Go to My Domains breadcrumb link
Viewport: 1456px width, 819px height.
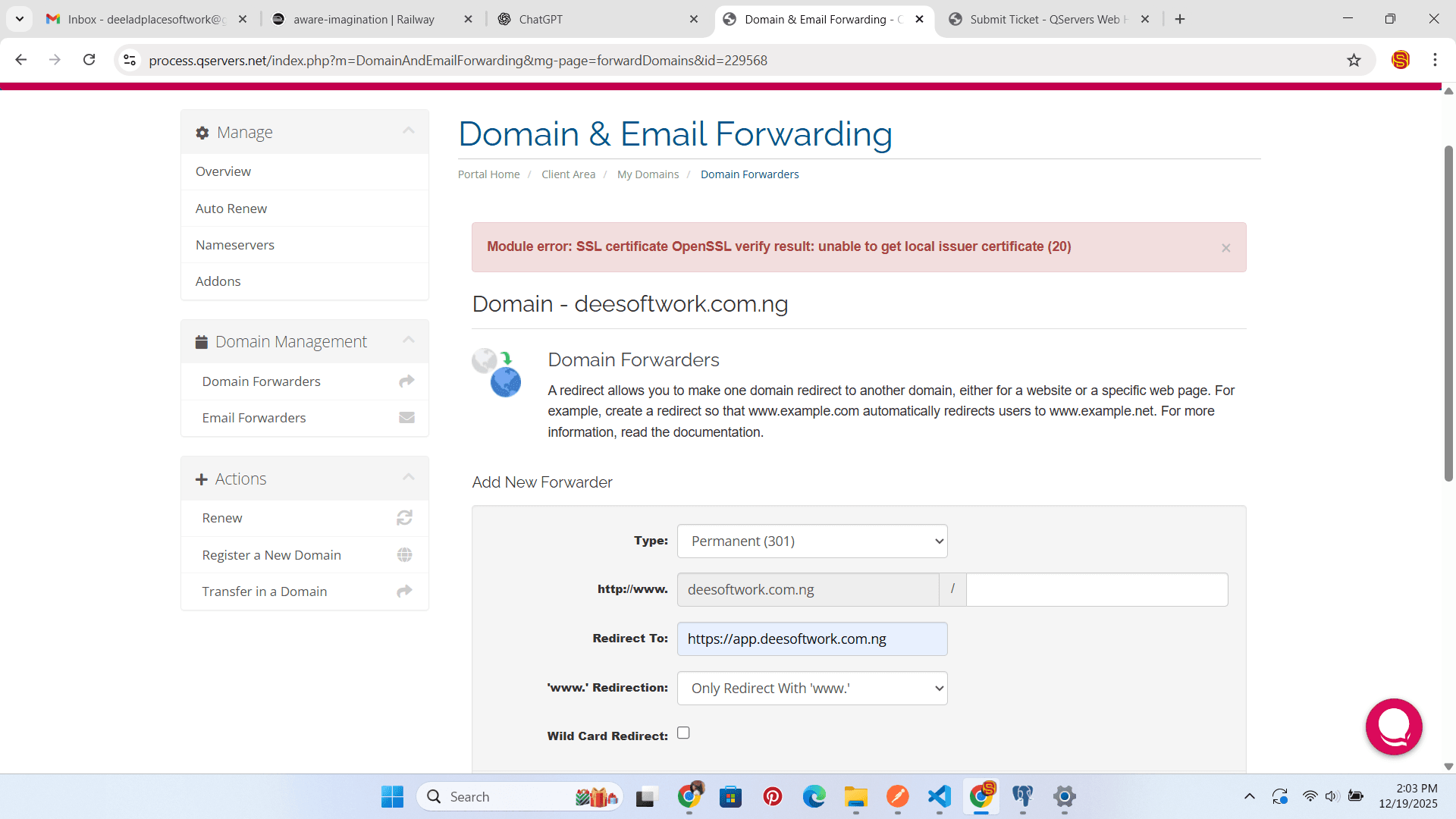coord(648,174)
